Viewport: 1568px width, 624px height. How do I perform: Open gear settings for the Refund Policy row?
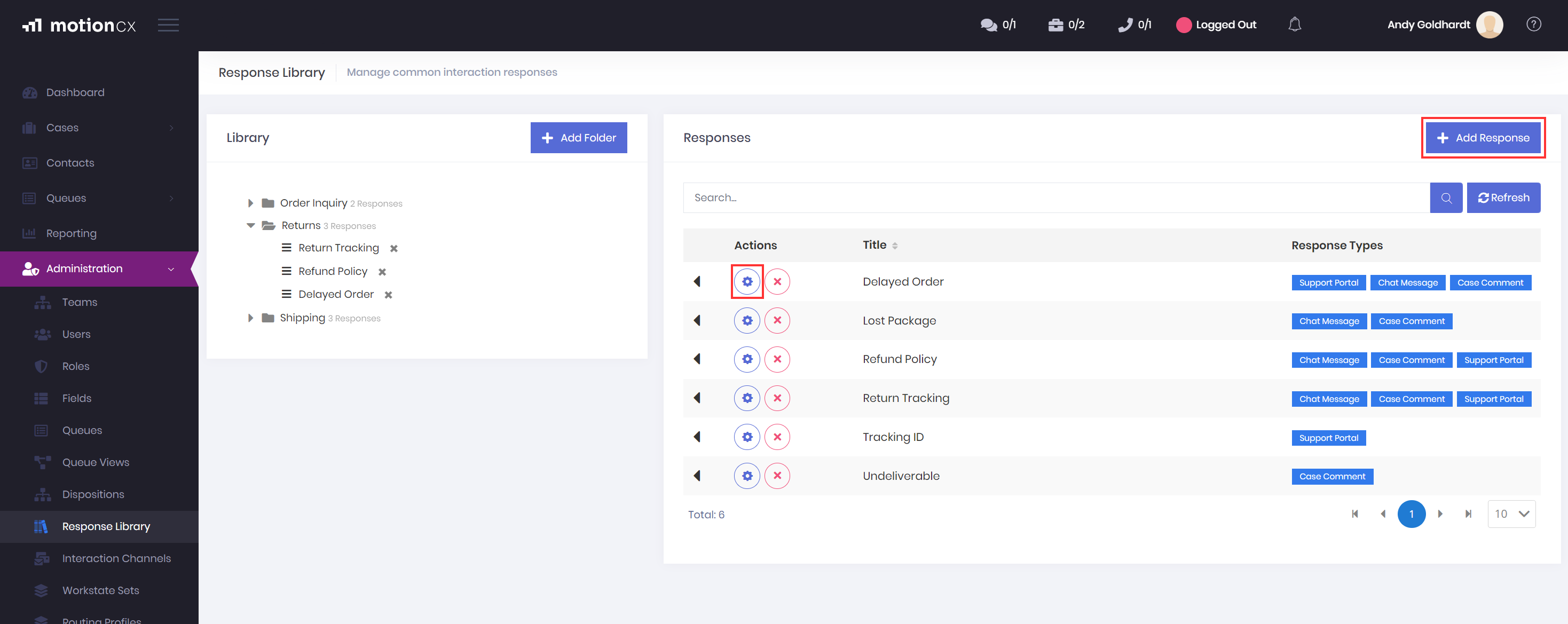click(747, 360)
